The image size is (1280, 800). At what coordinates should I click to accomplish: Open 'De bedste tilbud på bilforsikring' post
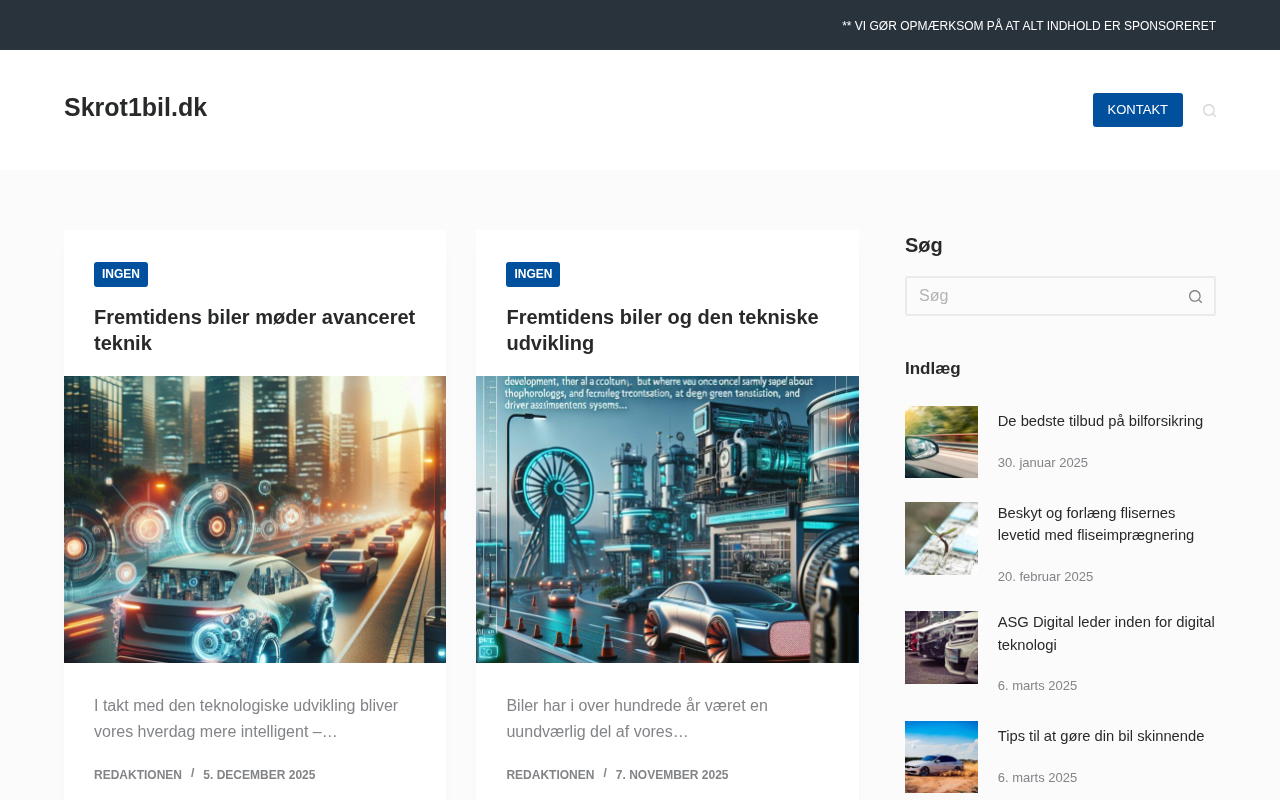(x=1100, y=421)
